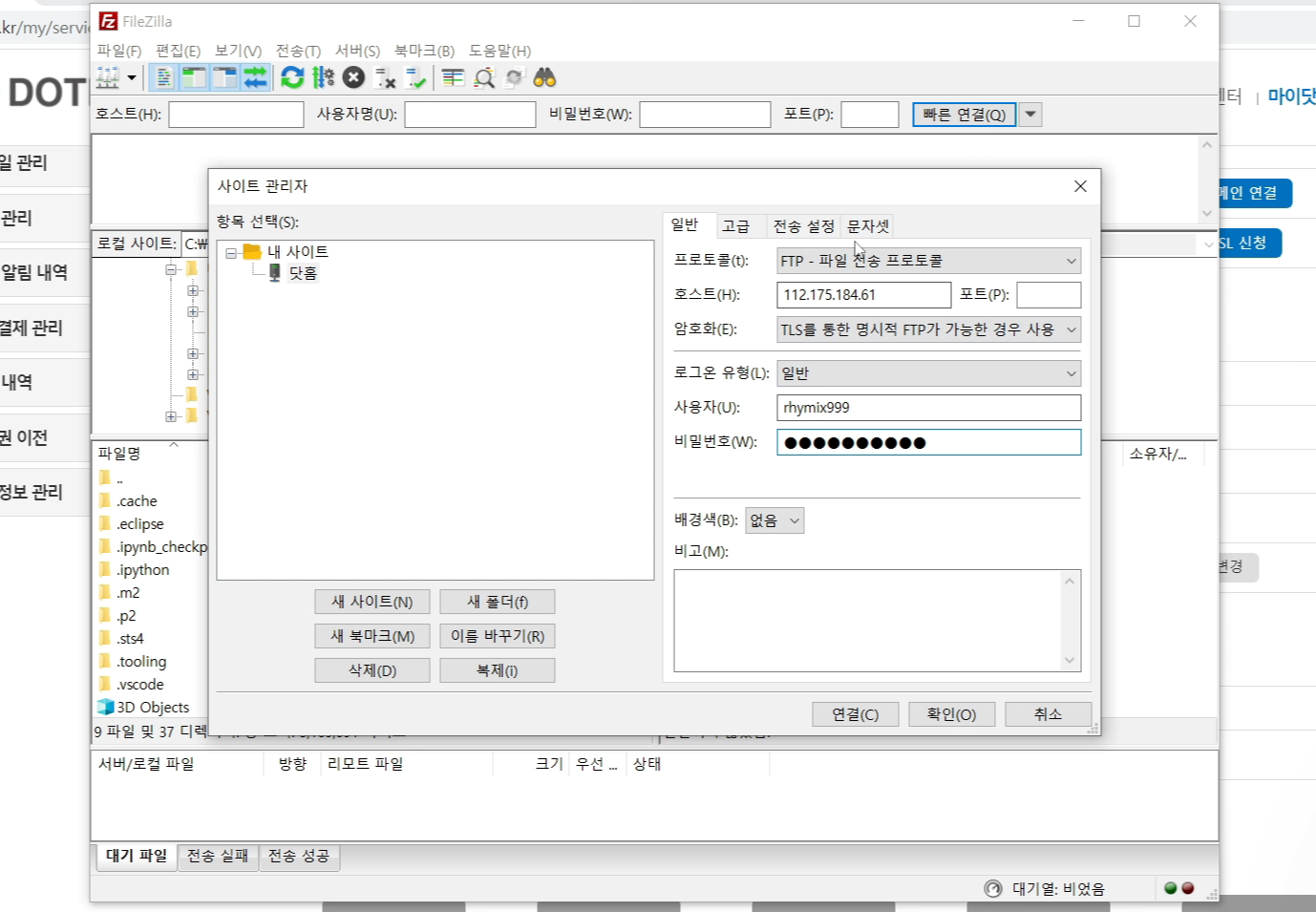The width and height of the screenshot is (1316, 912).
Task: Open the 편집(E) menu
Action: coord(179,51)
